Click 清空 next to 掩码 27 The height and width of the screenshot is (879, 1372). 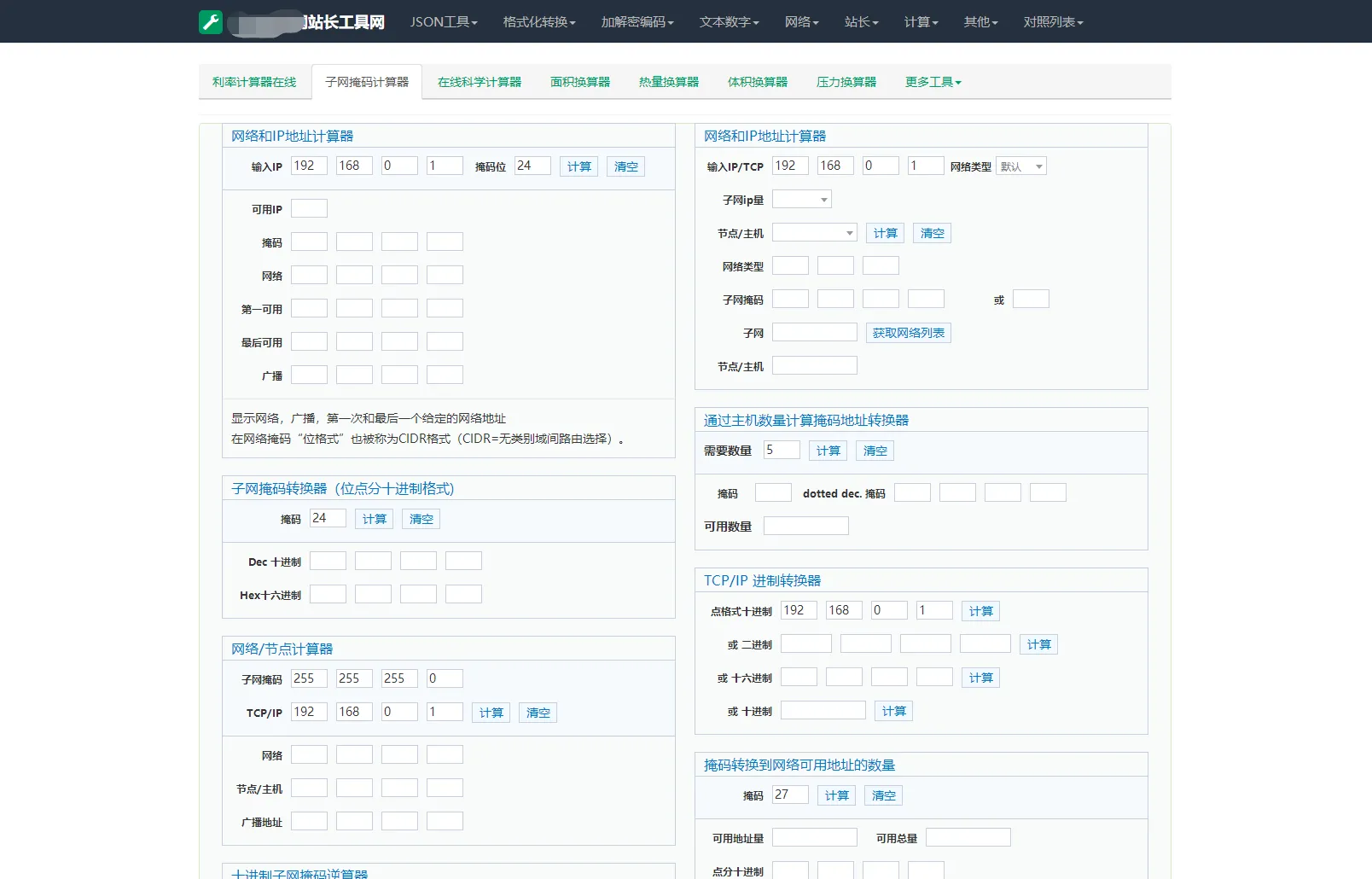[x=884, y=795]
